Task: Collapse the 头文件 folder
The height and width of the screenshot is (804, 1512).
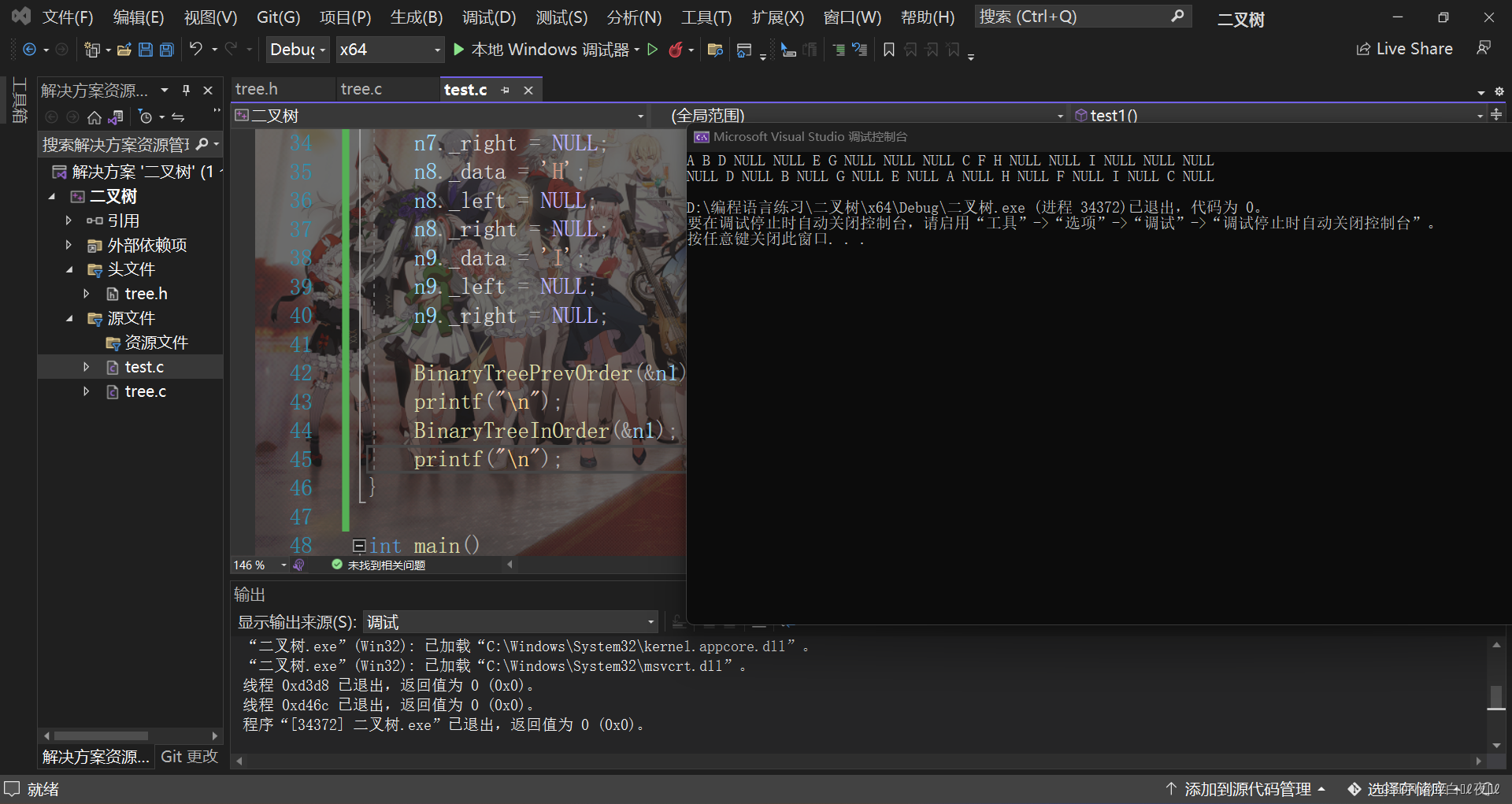Action: (69, 269)
